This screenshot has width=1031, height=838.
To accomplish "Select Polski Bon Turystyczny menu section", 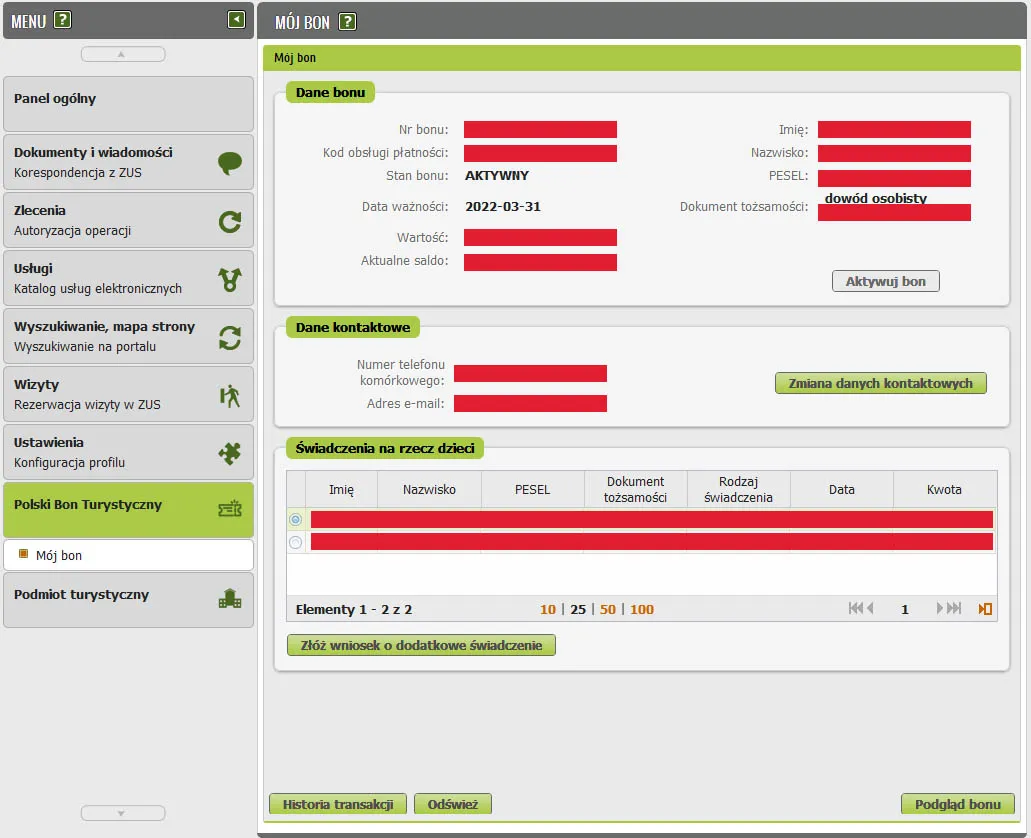I will pyautogui.click(x=128, y=510).
